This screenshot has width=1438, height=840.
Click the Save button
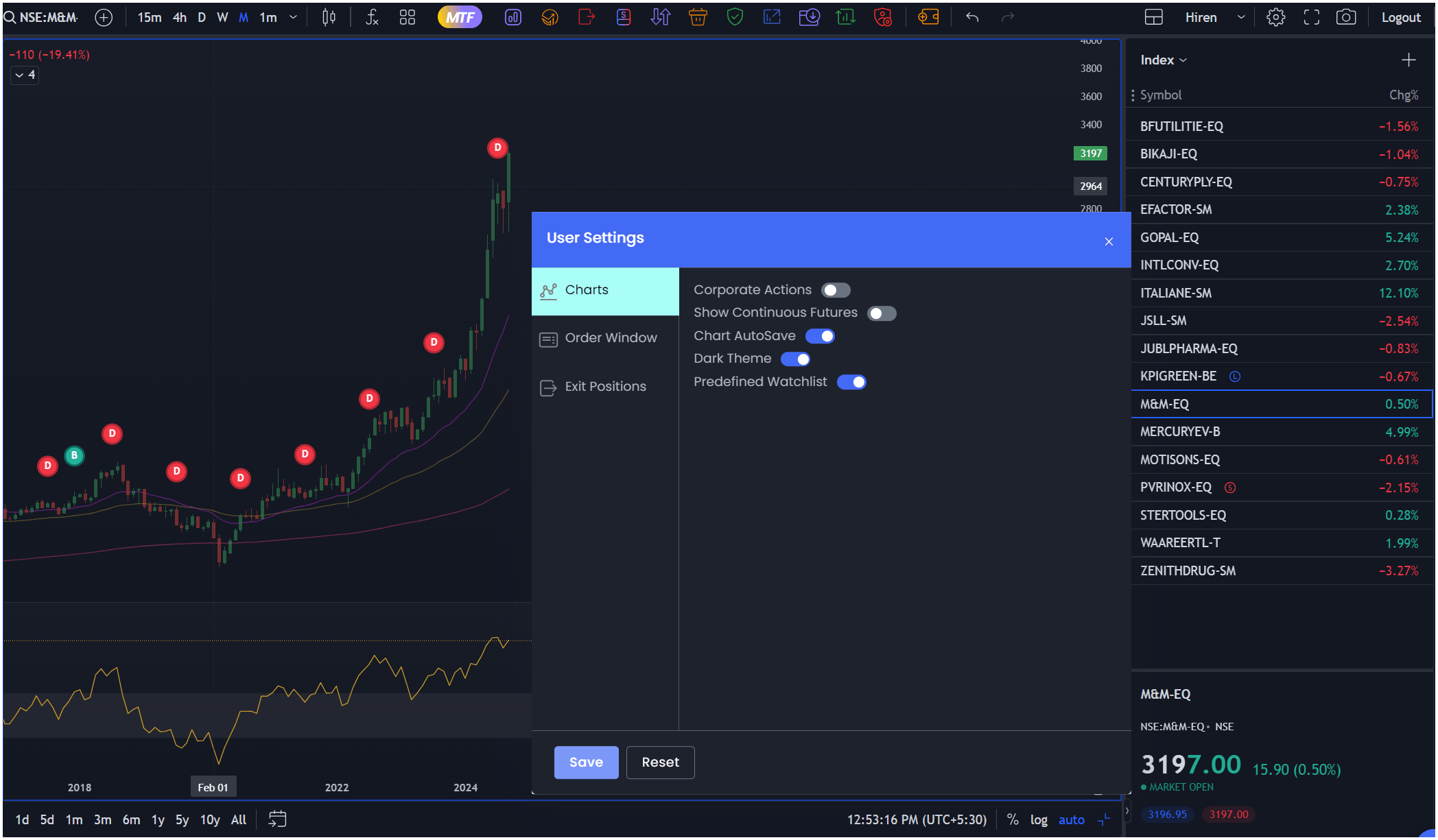(586, 763)
